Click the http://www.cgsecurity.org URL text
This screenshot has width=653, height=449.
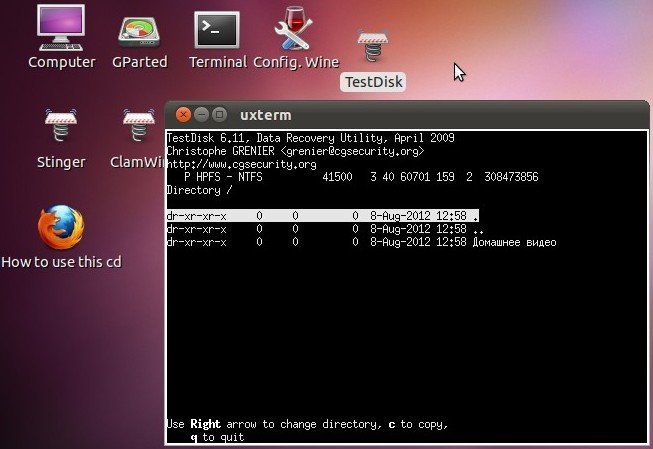coord(242,164)
